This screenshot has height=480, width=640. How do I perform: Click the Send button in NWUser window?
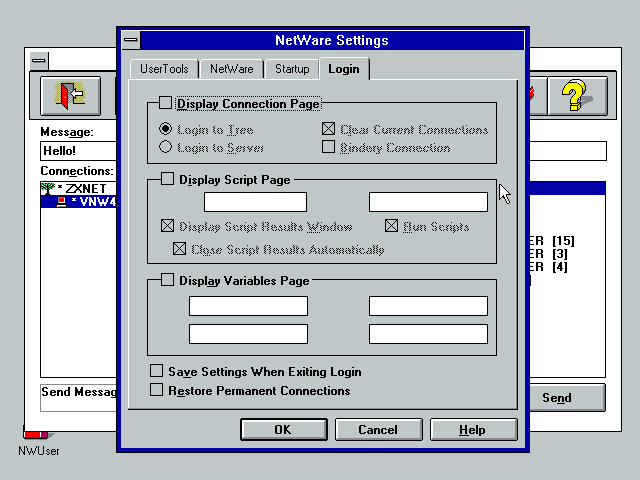[x=567, y=398]
